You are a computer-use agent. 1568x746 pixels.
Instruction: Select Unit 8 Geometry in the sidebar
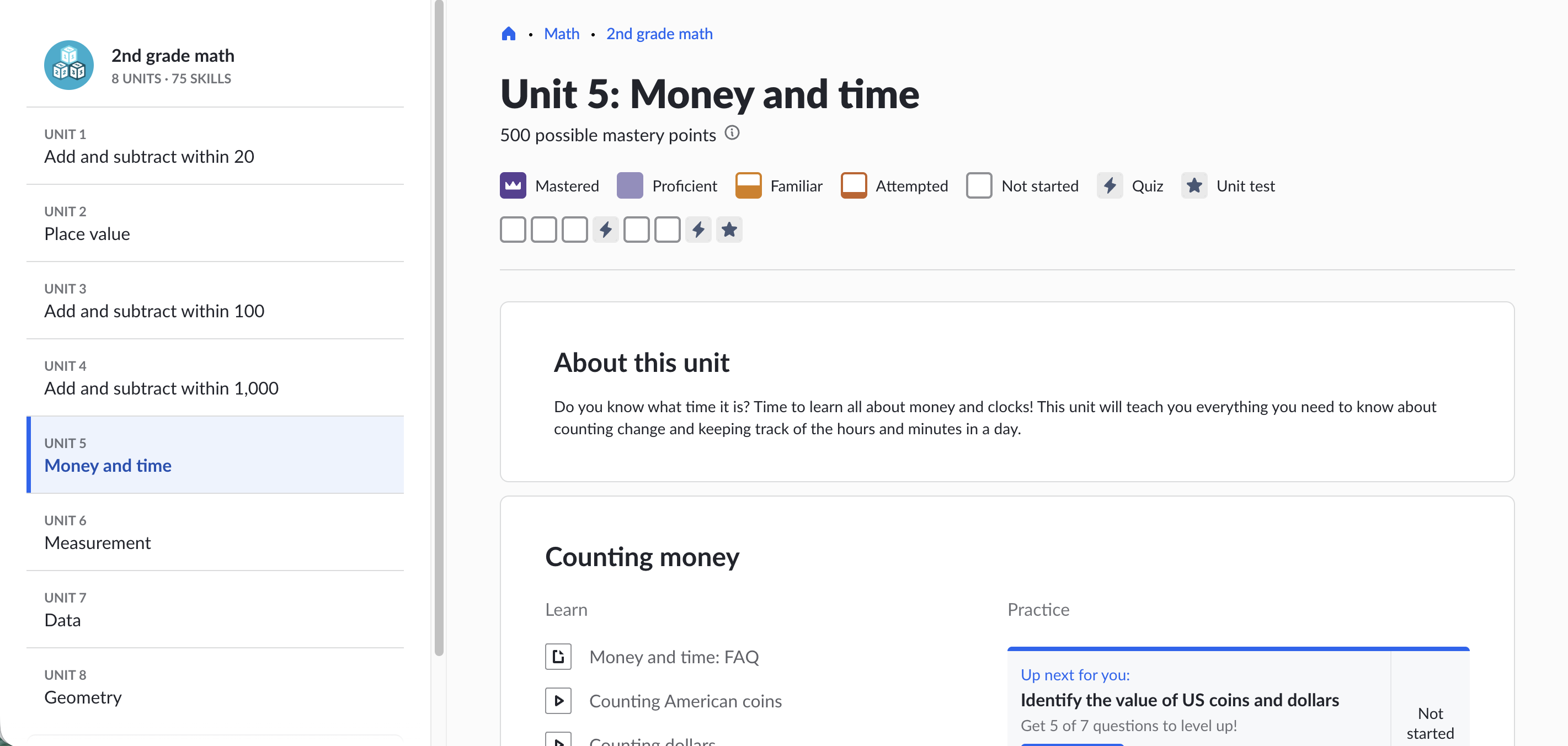pos(83,697)
